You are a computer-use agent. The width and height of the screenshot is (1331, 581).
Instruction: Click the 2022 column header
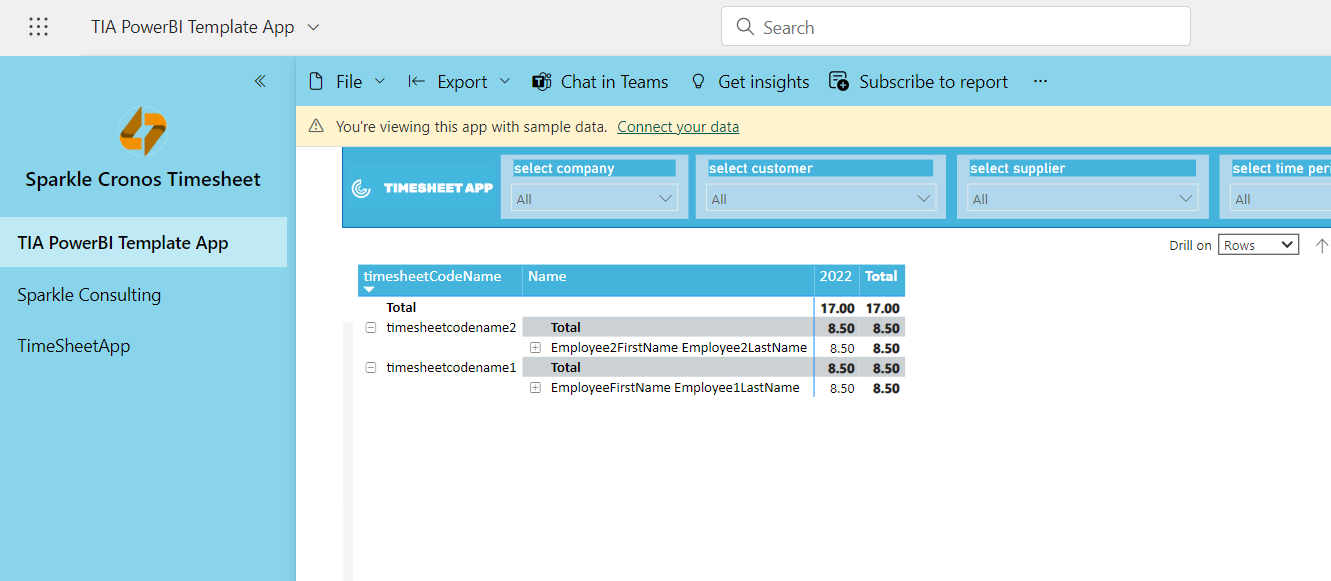coord(836,280)
